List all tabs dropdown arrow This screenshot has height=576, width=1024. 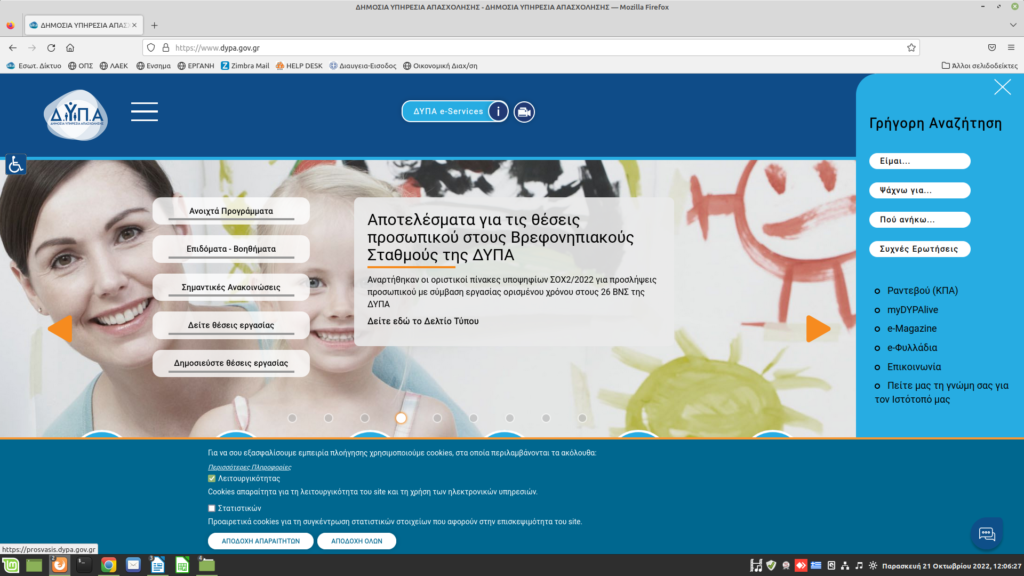coord(1013,25)
